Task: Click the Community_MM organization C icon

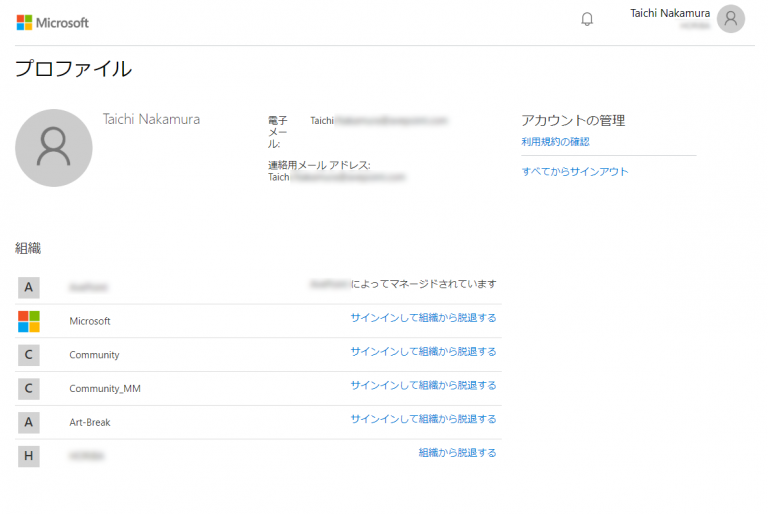Action: [x=29, y=388]
